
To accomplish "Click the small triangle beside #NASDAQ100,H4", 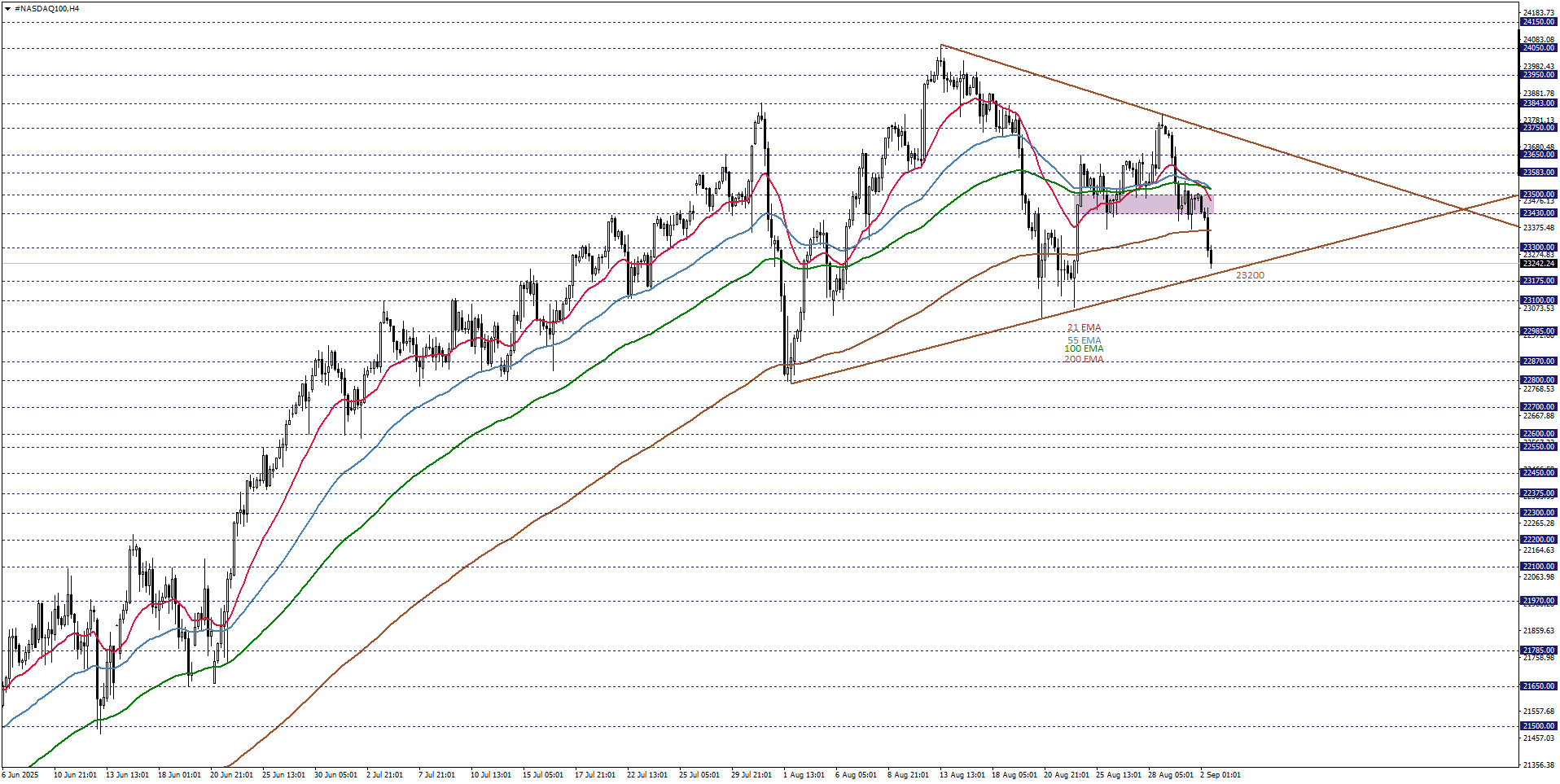I will pos(7,8).
